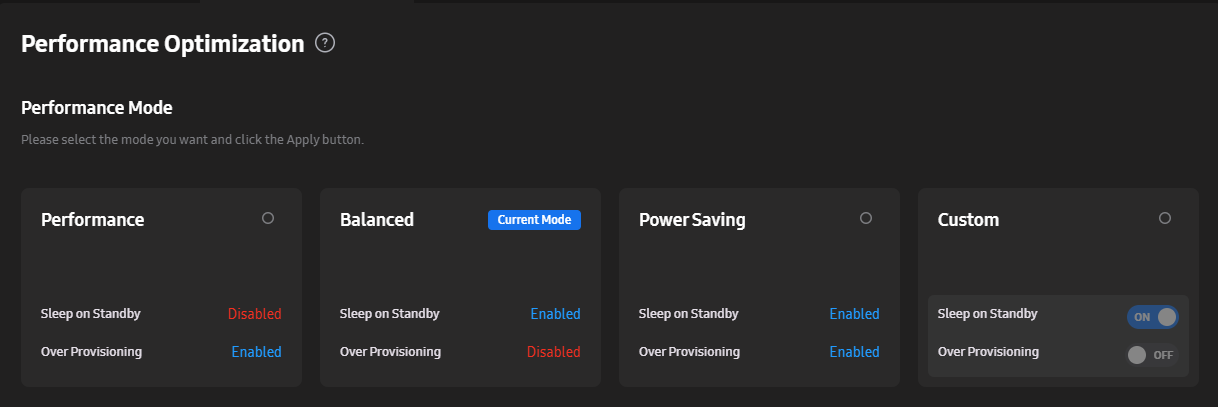Image resolution: width=1218 pixels, height=407 pixels.
Task: Enable the Custom Over Provisioning toggle
Action: coord(1153,355)
